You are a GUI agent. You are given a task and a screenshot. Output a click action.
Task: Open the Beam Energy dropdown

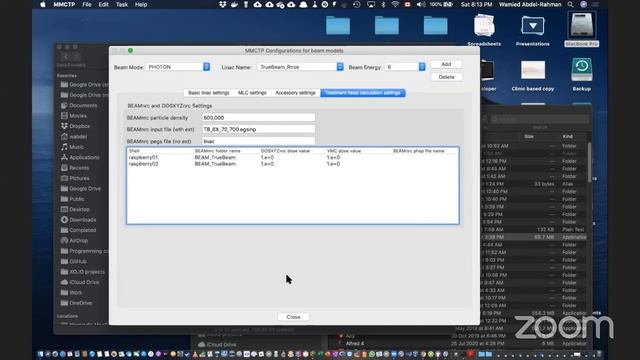(405, 67)
